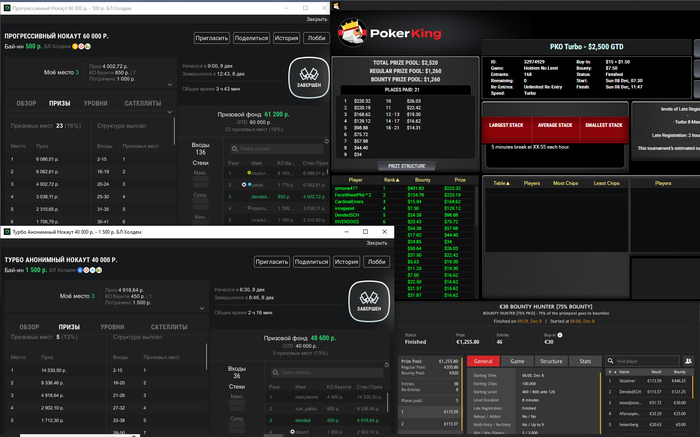700x437 pixels.
Task: Click Average Stack header in PokerKing lobby
Action: click(555, 125)
